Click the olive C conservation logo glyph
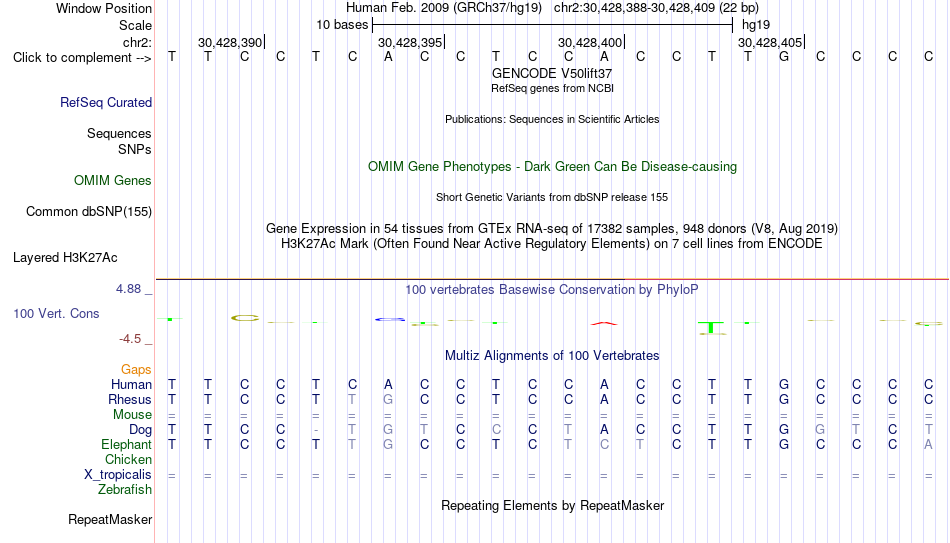This screenshot has height=543, width=950. coord(245,318)
